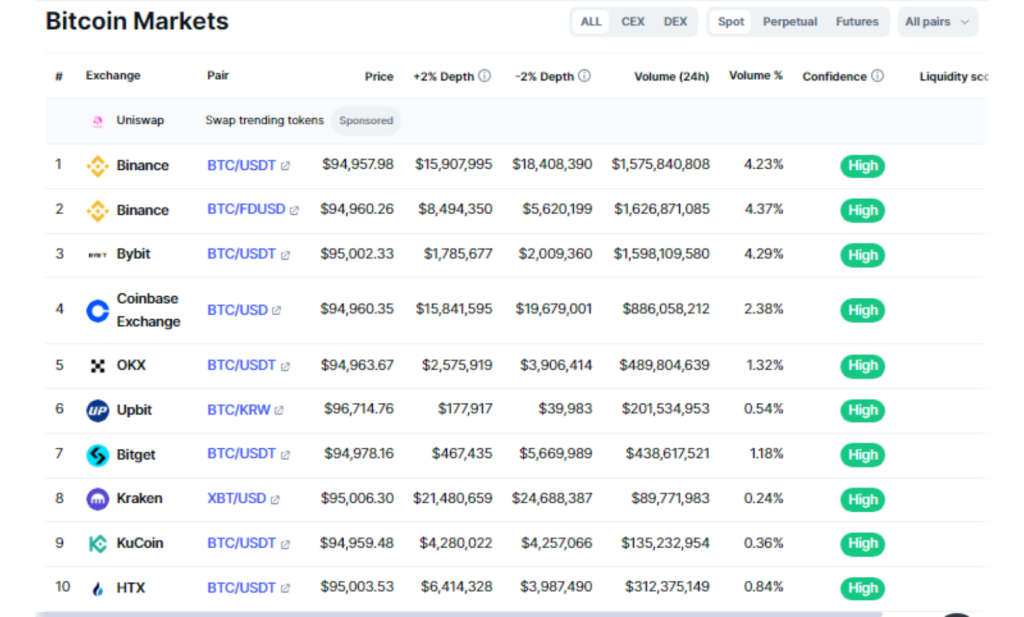Screen dimensions: 1024x617
Task: Click the Kraken exchange logo
Action: pos(97,499)
